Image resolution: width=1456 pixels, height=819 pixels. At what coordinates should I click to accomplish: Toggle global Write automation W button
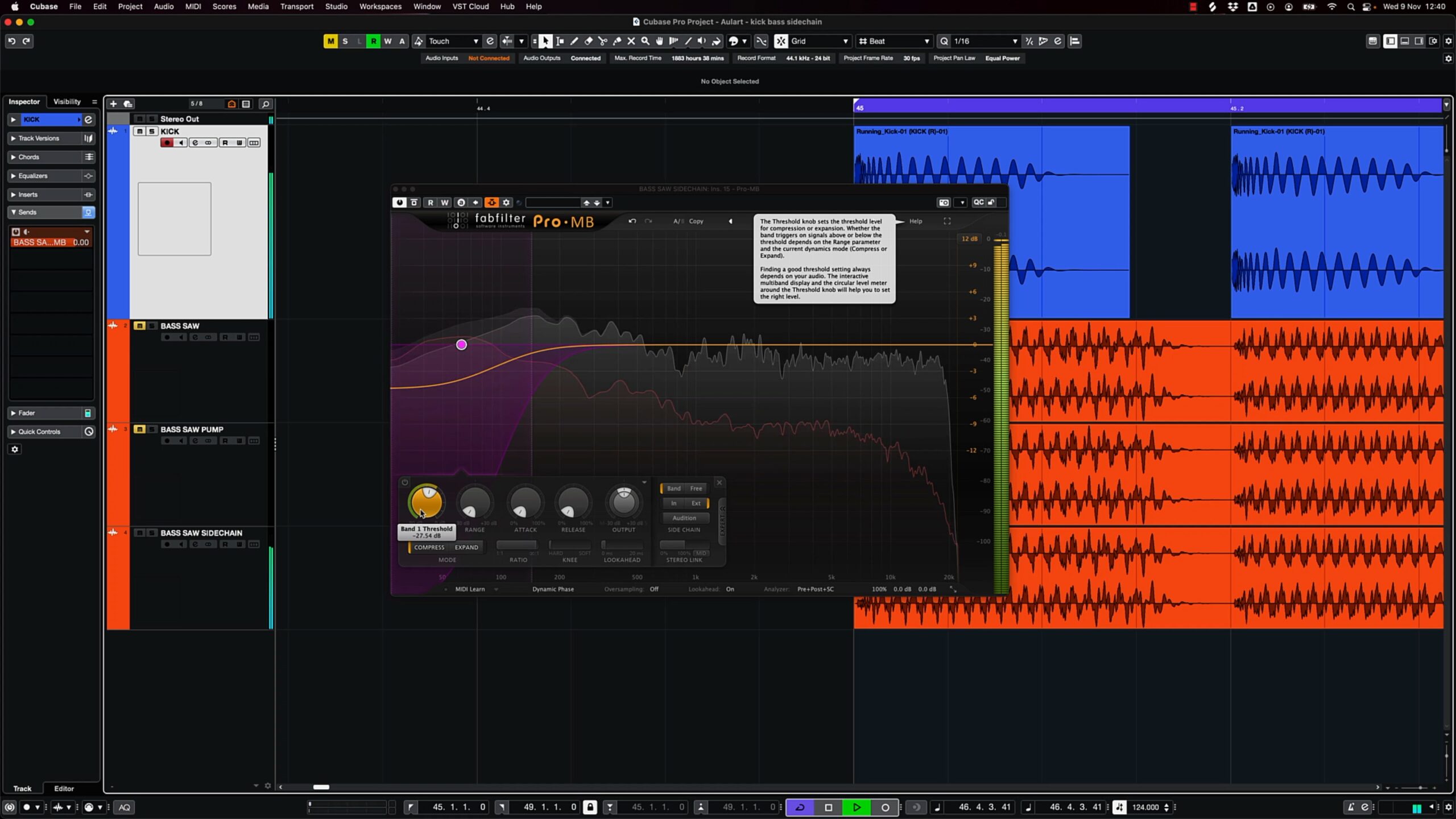point(387,41)
